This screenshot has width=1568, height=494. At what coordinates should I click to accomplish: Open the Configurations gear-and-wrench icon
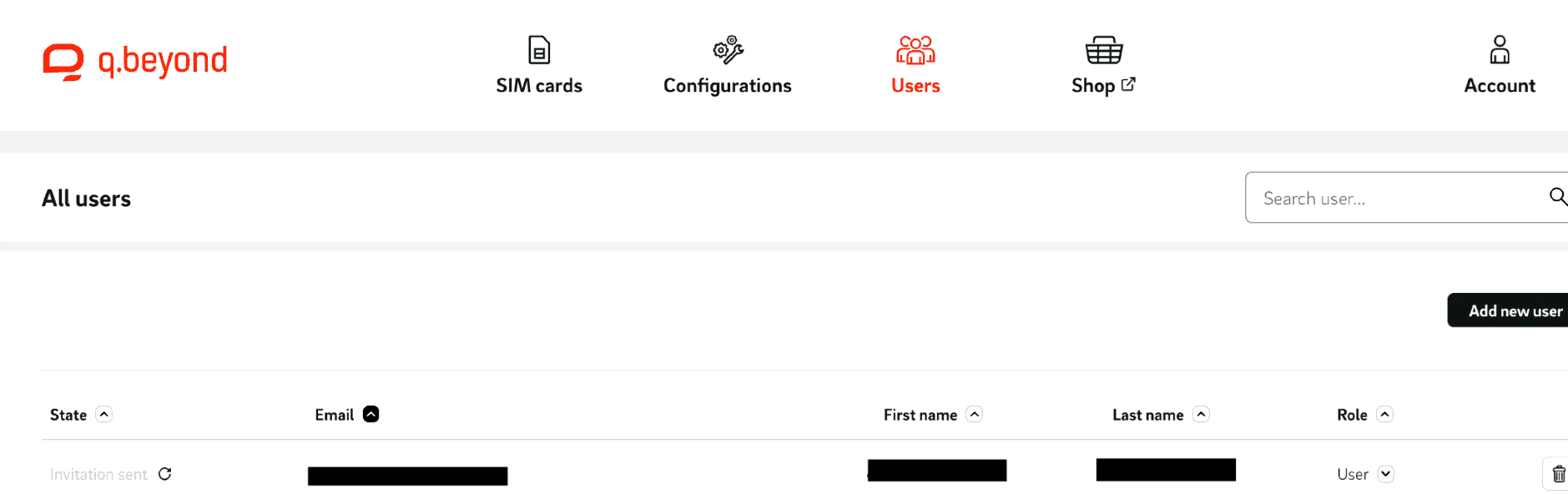(x=728, y=50)
